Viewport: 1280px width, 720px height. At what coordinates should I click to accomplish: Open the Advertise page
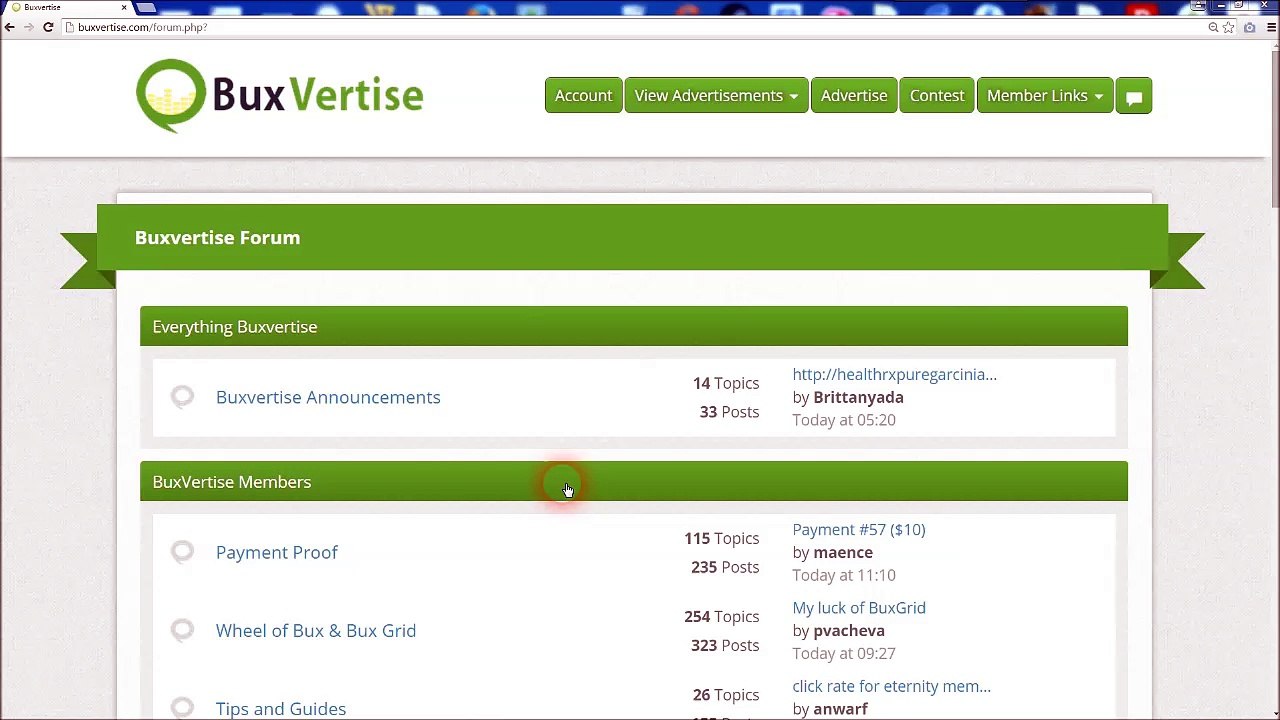(x=854, y=96)
